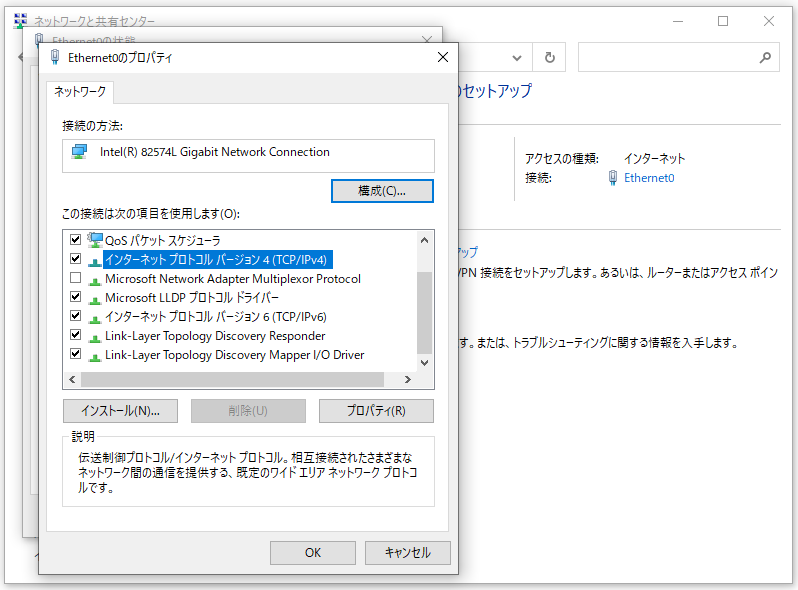Image resolution: width=798 pixels, height=590 pixels.
Task: Click the search magnifier icon
Action: point(765,58)
